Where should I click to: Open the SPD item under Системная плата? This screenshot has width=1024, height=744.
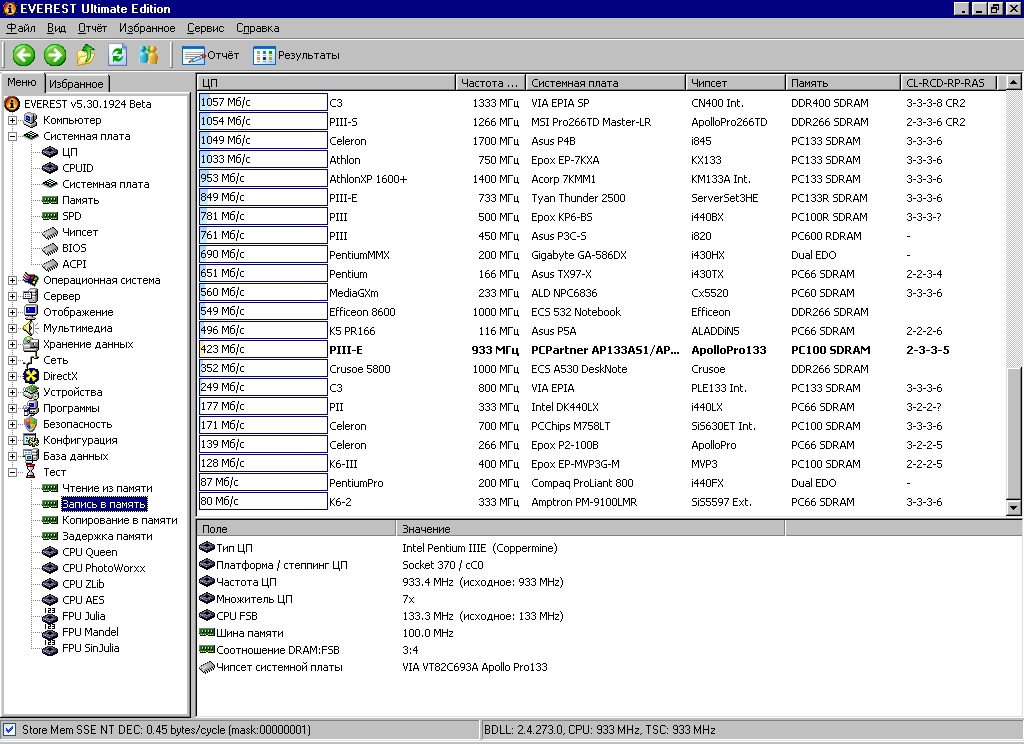[71, 216]
